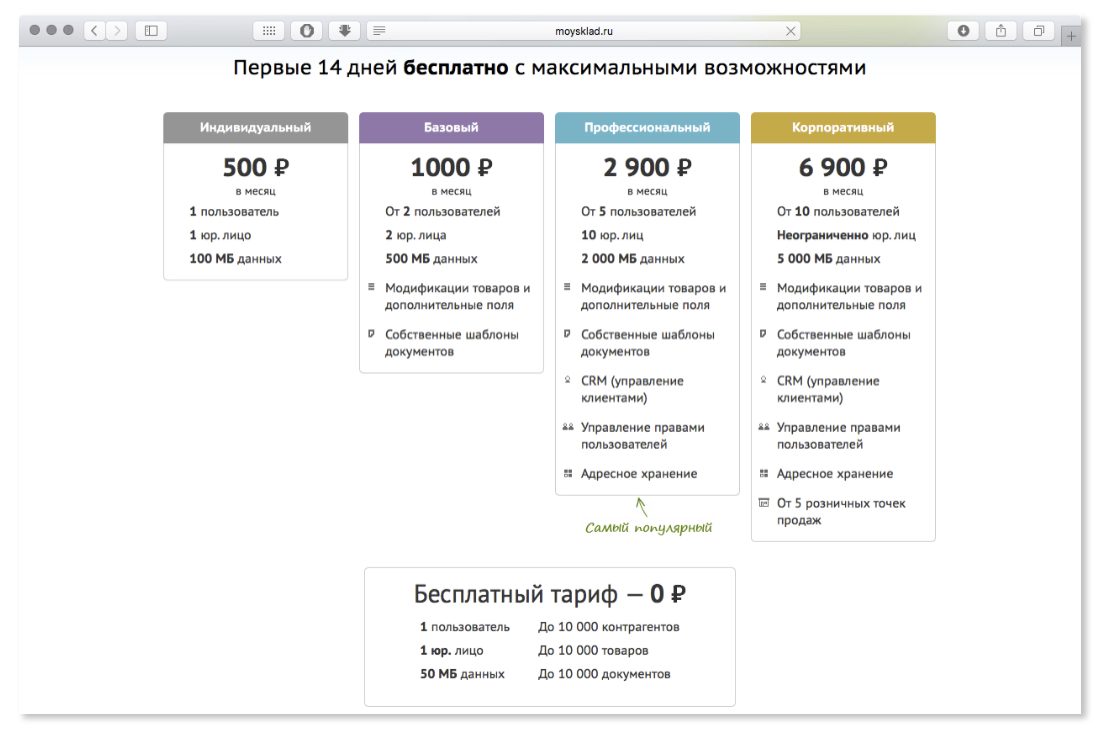Show Safari downloads
The image size is (1100, 731).
tap(963, 31)
